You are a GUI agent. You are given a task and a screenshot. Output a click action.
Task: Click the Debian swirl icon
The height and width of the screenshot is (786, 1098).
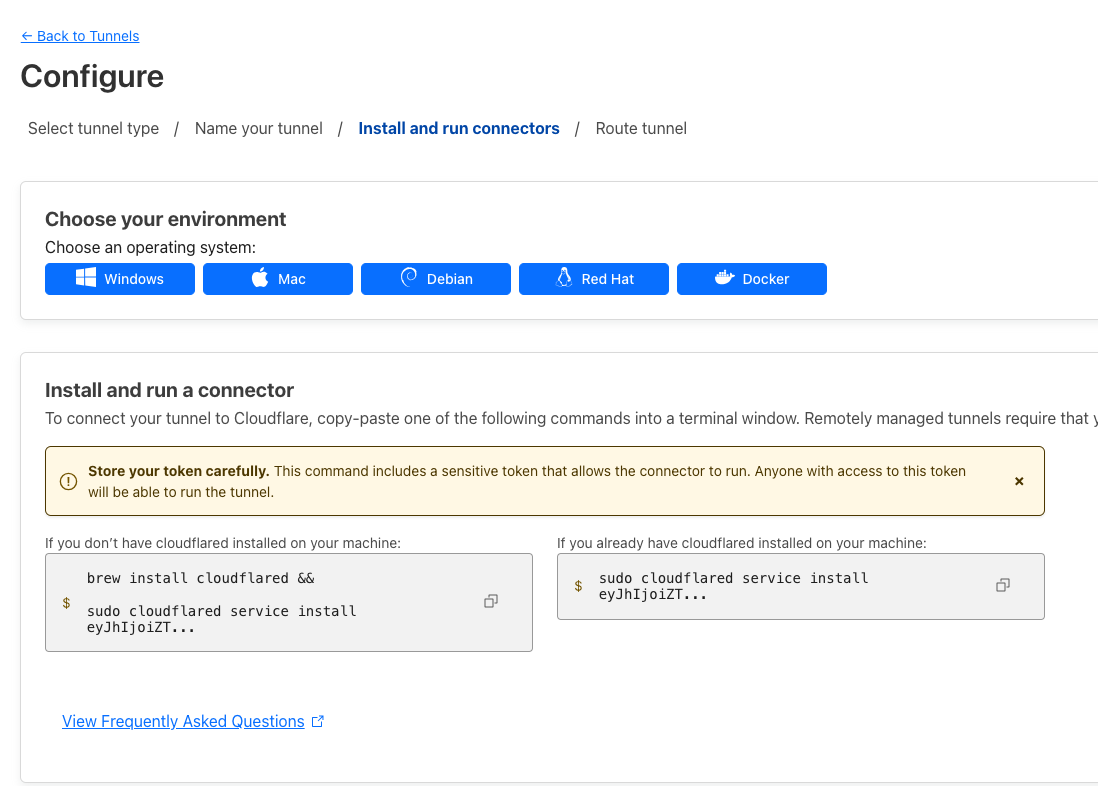point(408,278)
